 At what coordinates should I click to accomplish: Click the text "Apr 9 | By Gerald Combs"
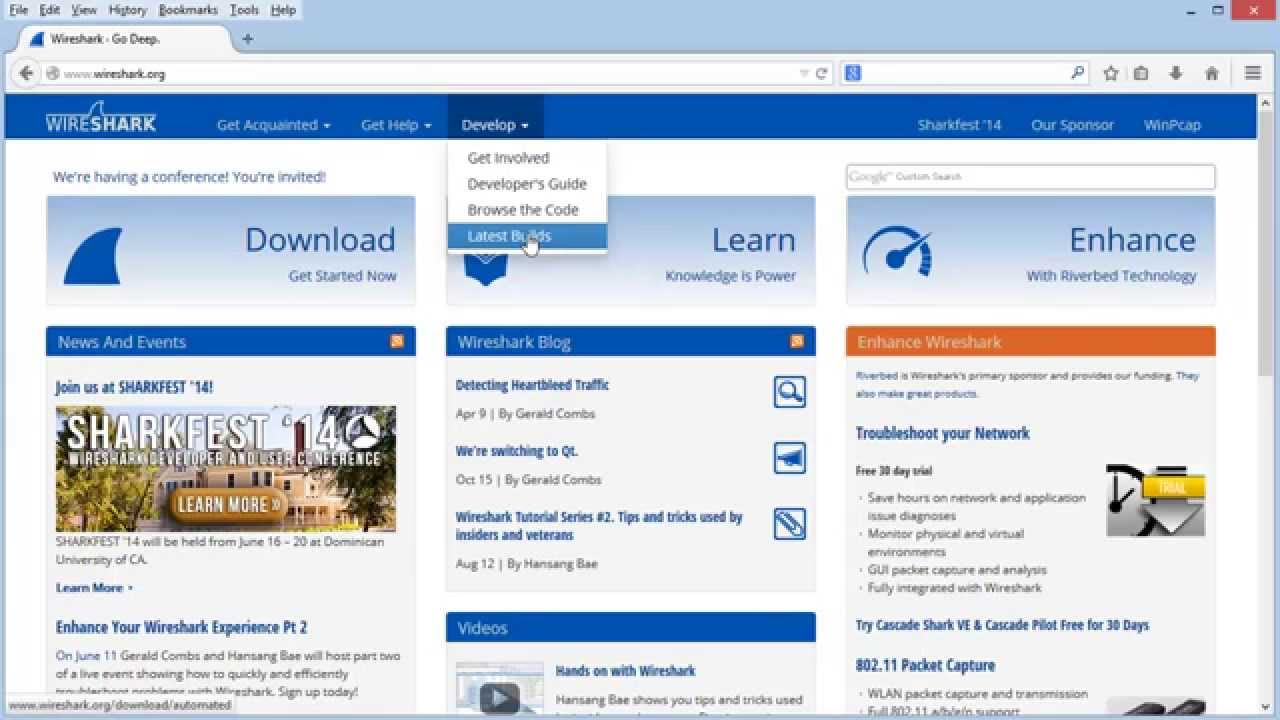coord(525,414)
